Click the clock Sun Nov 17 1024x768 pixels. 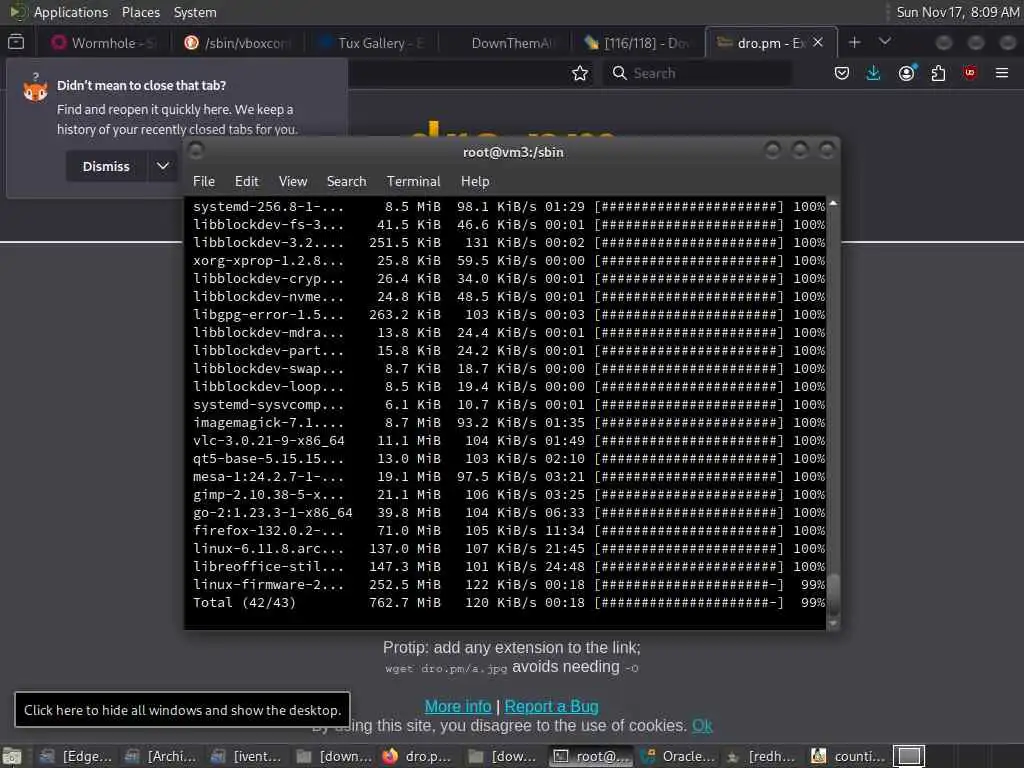coord(957,12)
